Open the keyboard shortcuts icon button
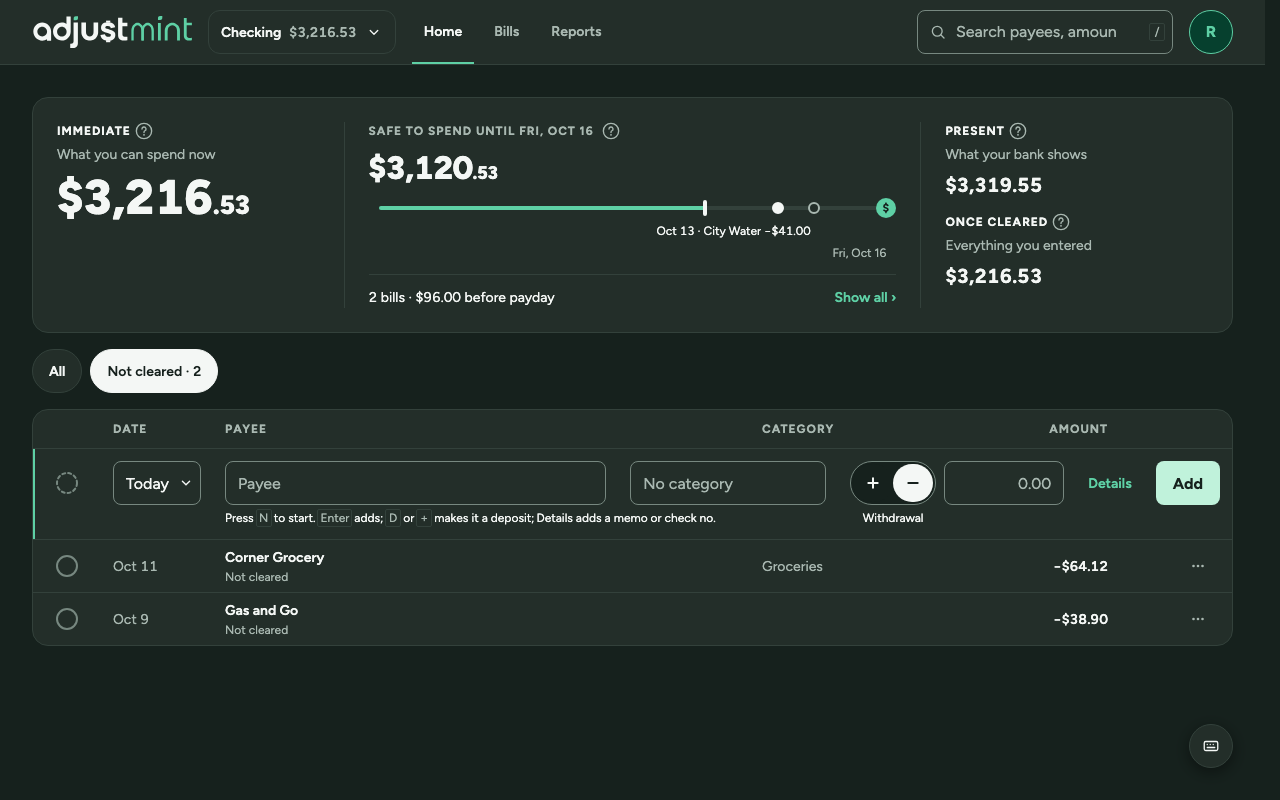 click(1210, 746)
